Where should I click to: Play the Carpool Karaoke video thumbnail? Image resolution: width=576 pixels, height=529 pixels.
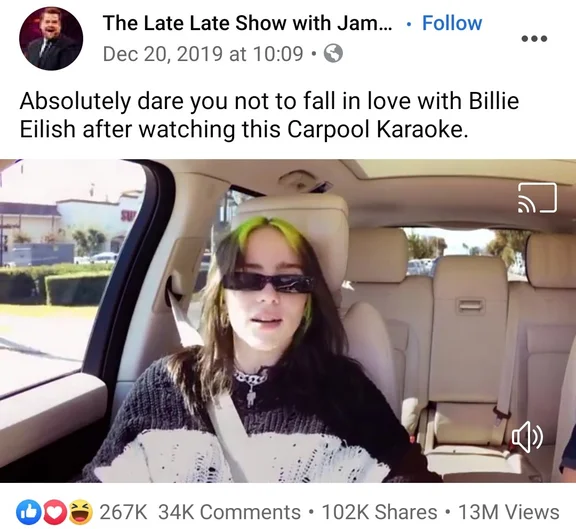point(288,321)
